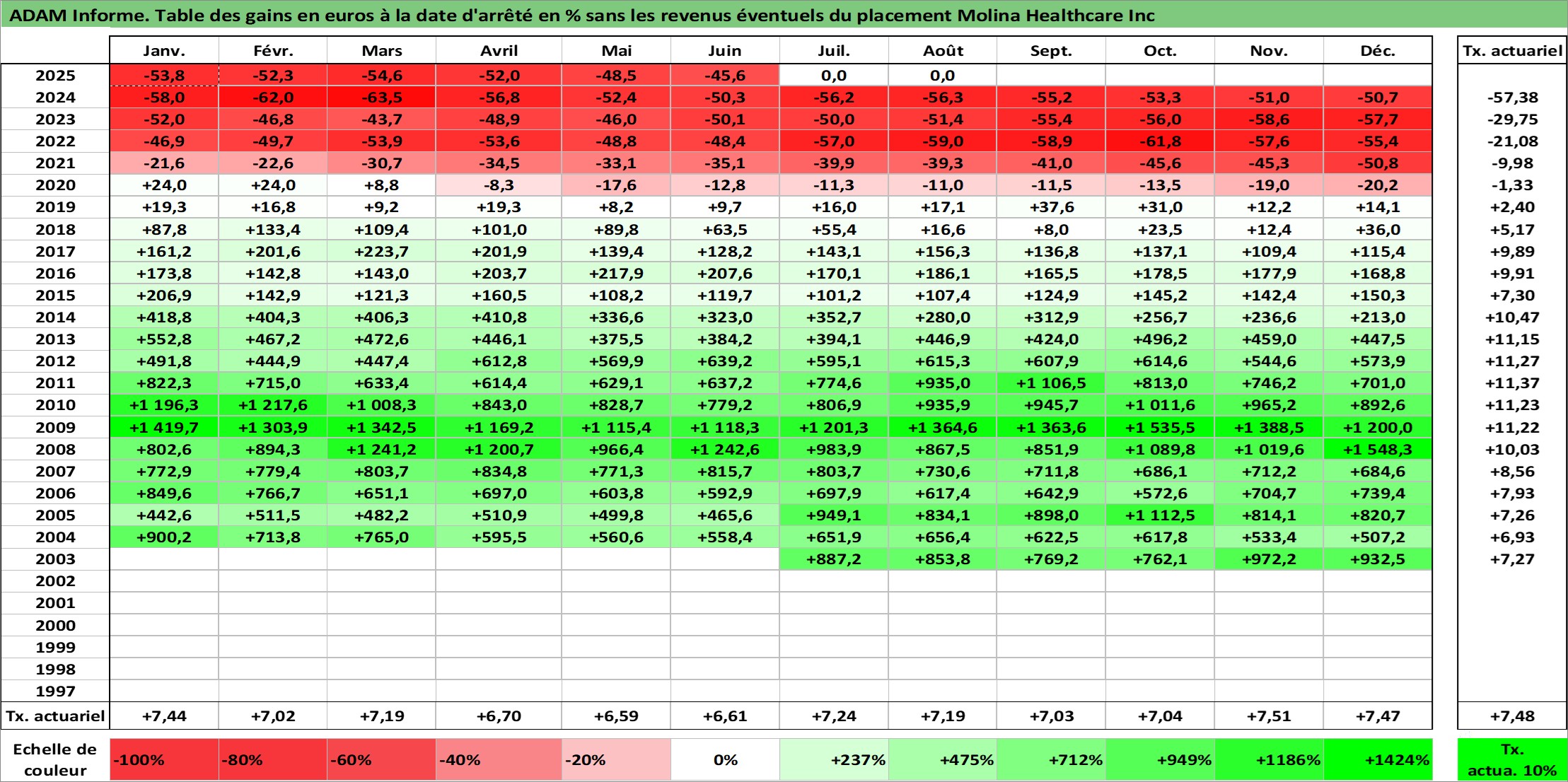This screenshot has height=782, width=1568.
Task: Select bottom actuarial rate +7,44 for Janv.
Action: [164, 716]
